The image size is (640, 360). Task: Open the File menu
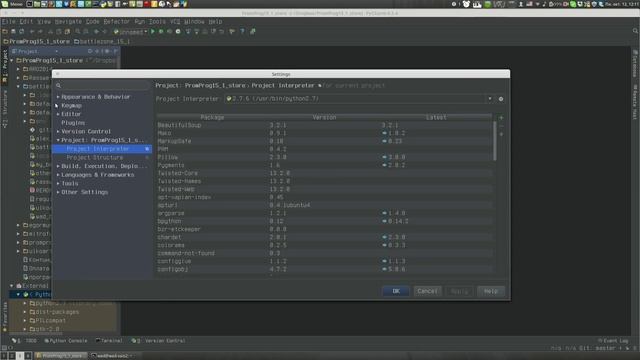(x=9, y=22)
